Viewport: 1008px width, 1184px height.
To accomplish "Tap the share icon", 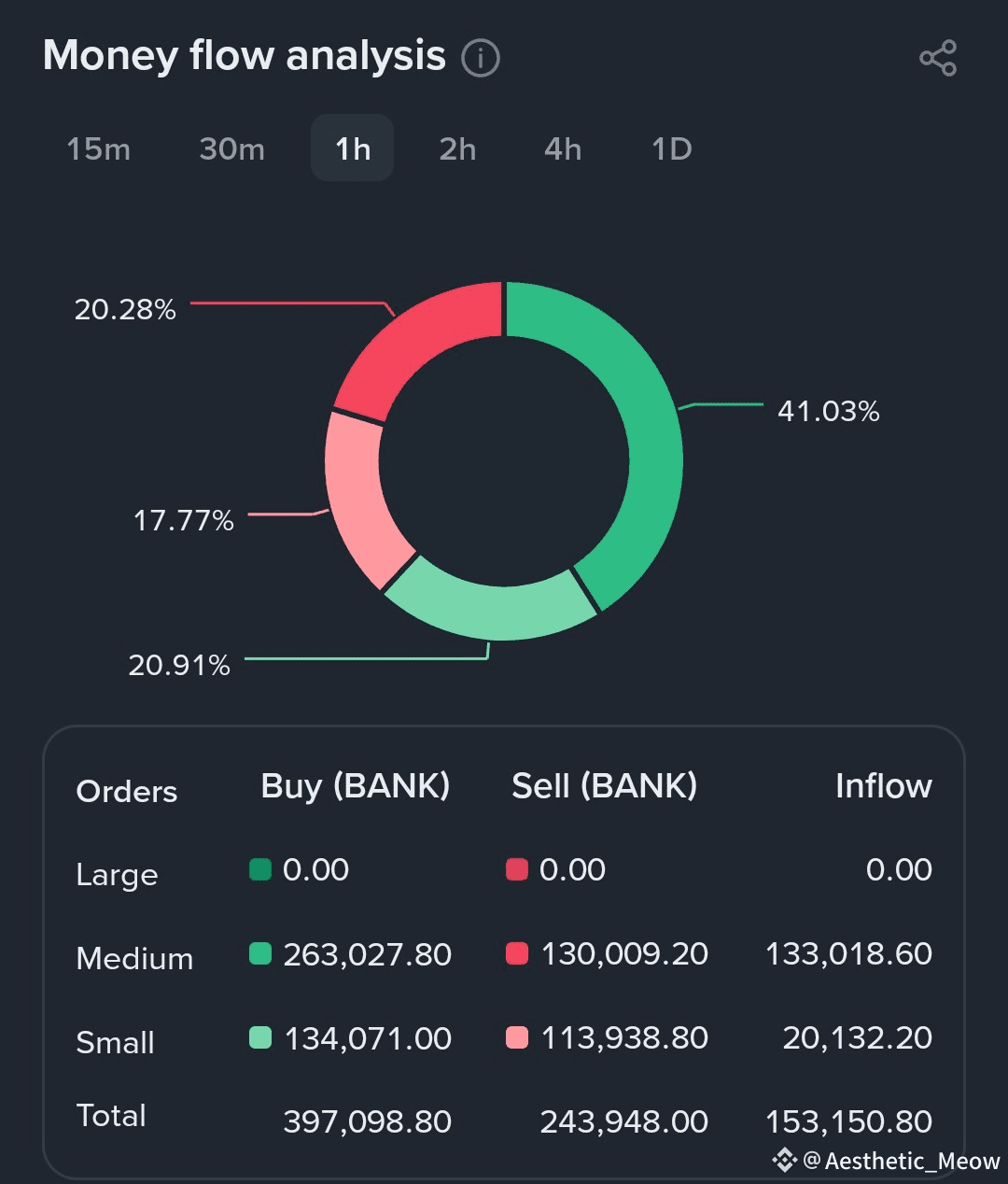I will pos(937,58).
